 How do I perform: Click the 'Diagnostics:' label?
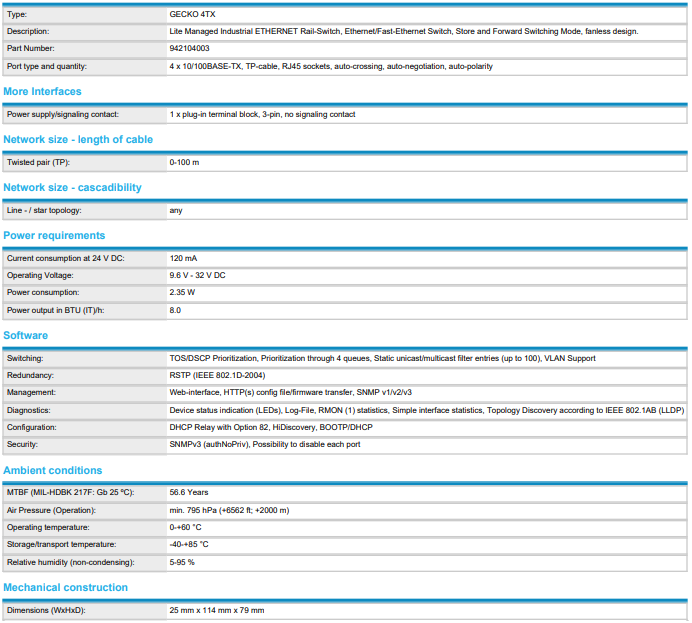(29, 410)
